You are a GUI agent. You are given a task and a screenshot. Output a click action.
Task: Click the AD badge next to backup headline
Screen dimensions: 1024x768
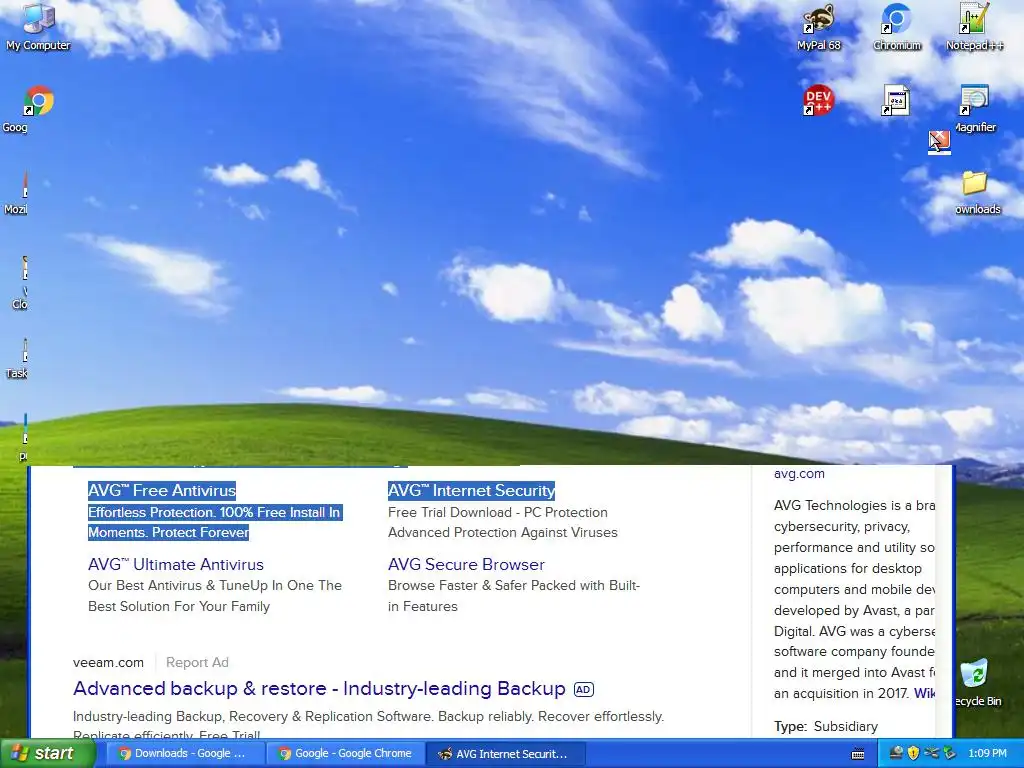click(584, 689)
